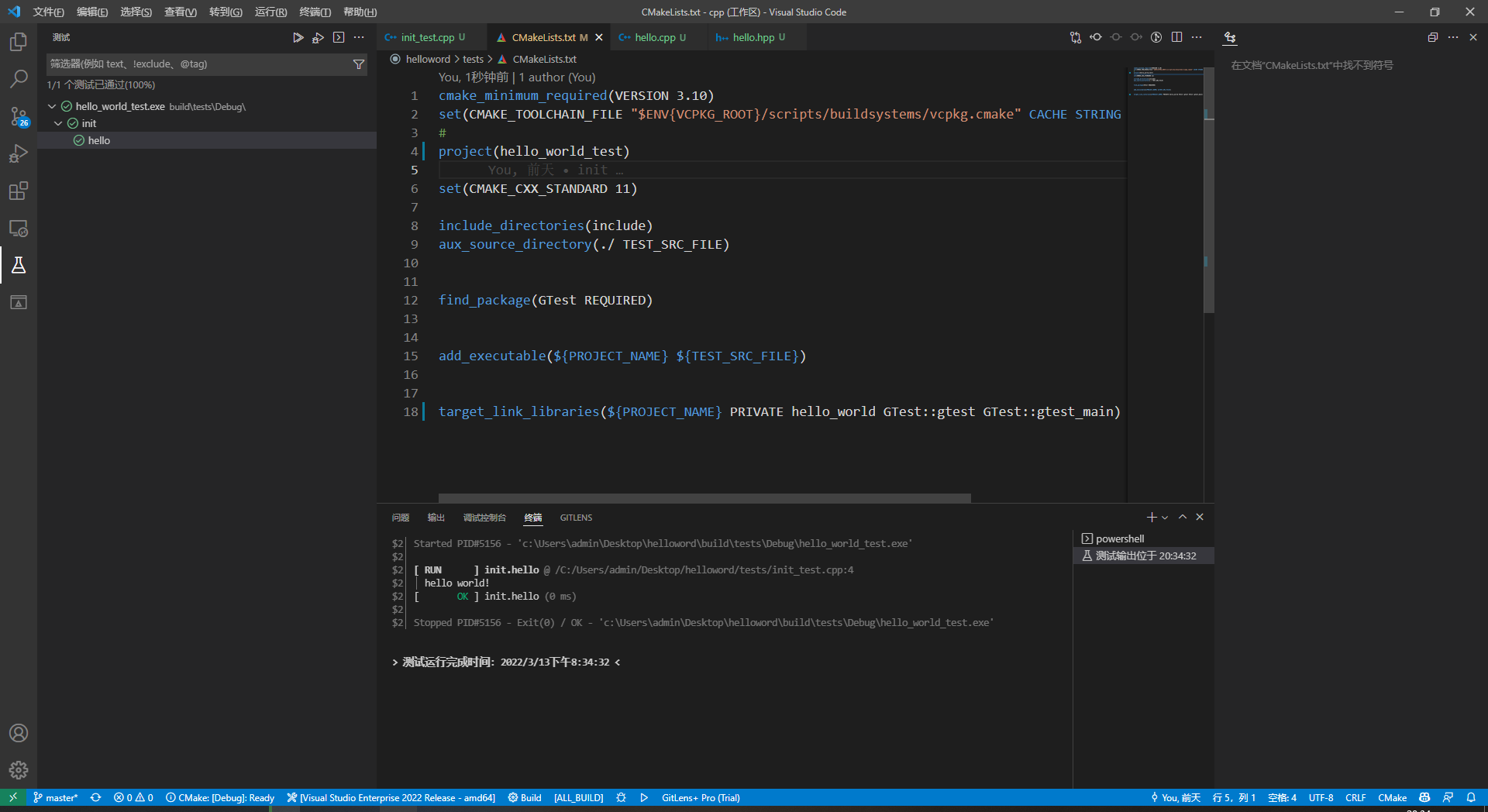Select the test output terminal entry
Image resolution: width=1488 pixels, height=812 pixels.
pos(1143,556)
